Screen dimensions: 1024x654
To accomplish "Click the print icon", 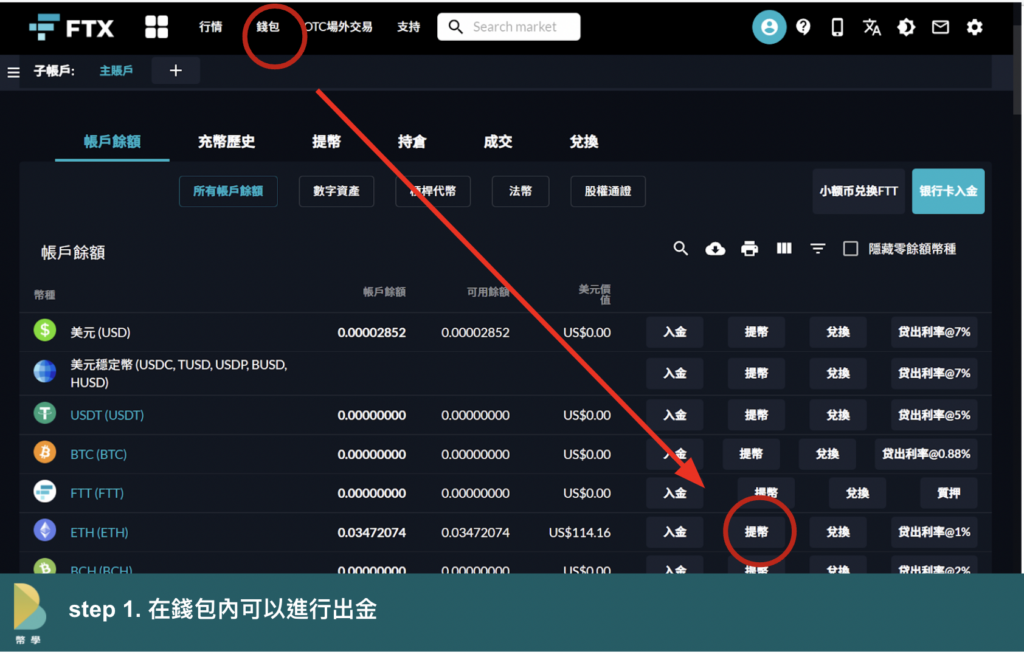I will pyautogui.click(x=750, y=248).
